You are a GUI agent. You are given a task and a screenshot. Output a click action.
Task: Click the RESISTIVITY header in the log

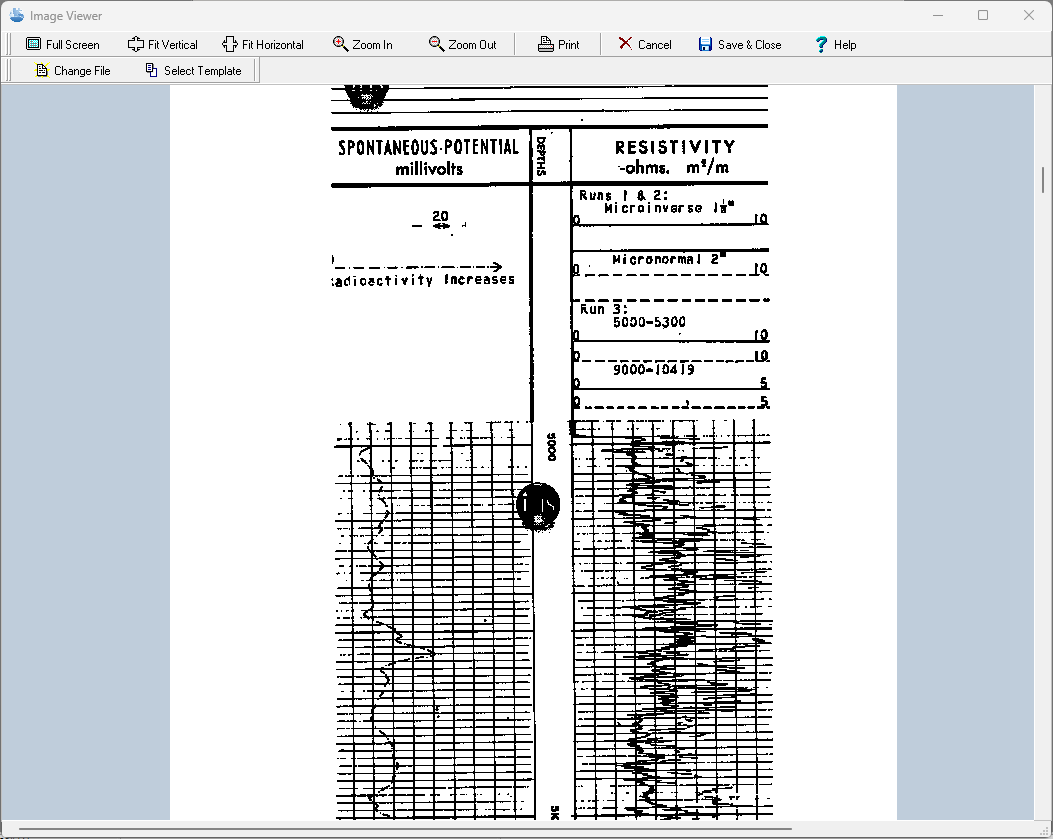coord(675,147)
